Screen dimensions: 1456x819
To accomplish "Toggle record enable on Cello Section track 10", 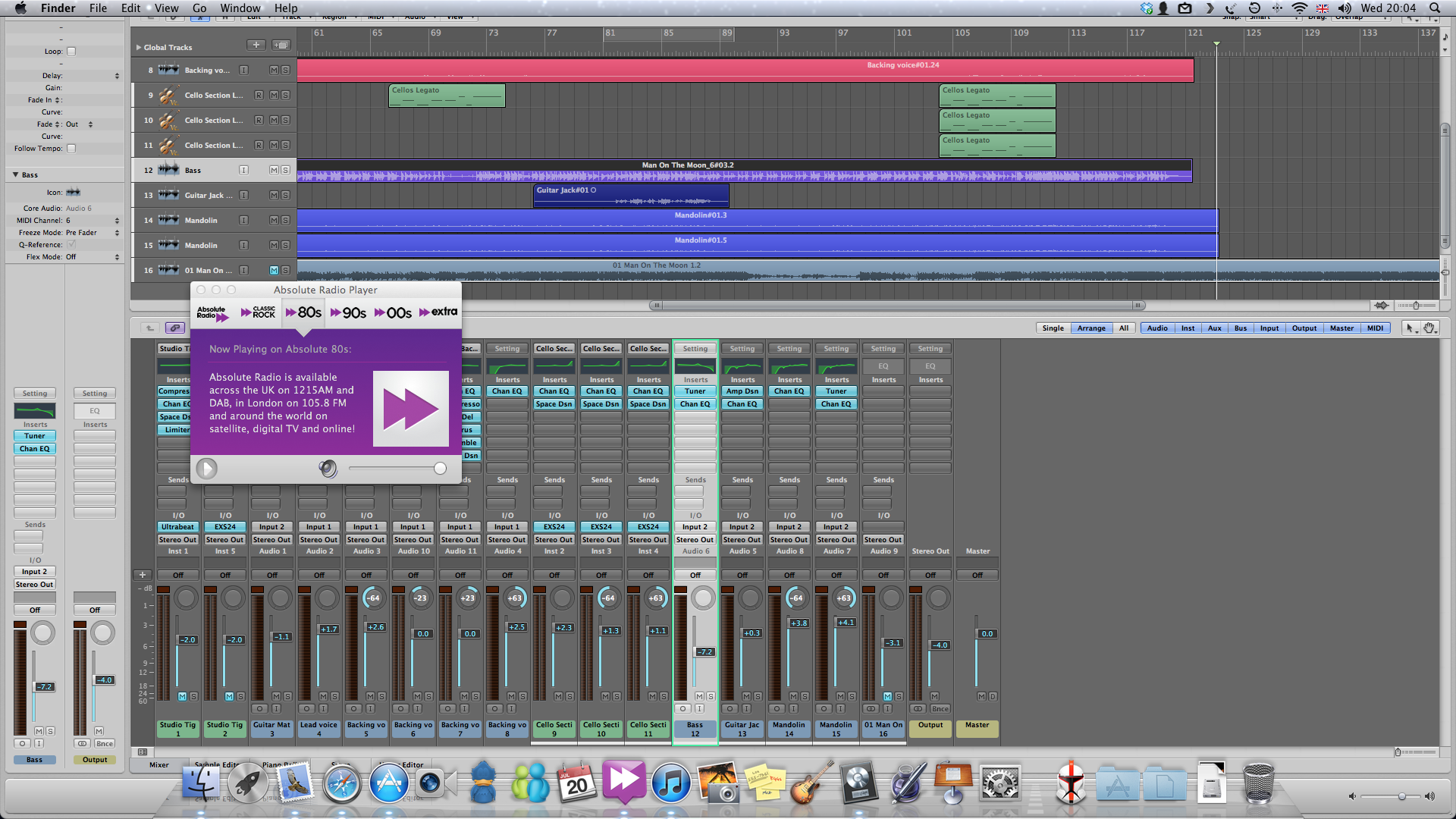I will [259, 121].
